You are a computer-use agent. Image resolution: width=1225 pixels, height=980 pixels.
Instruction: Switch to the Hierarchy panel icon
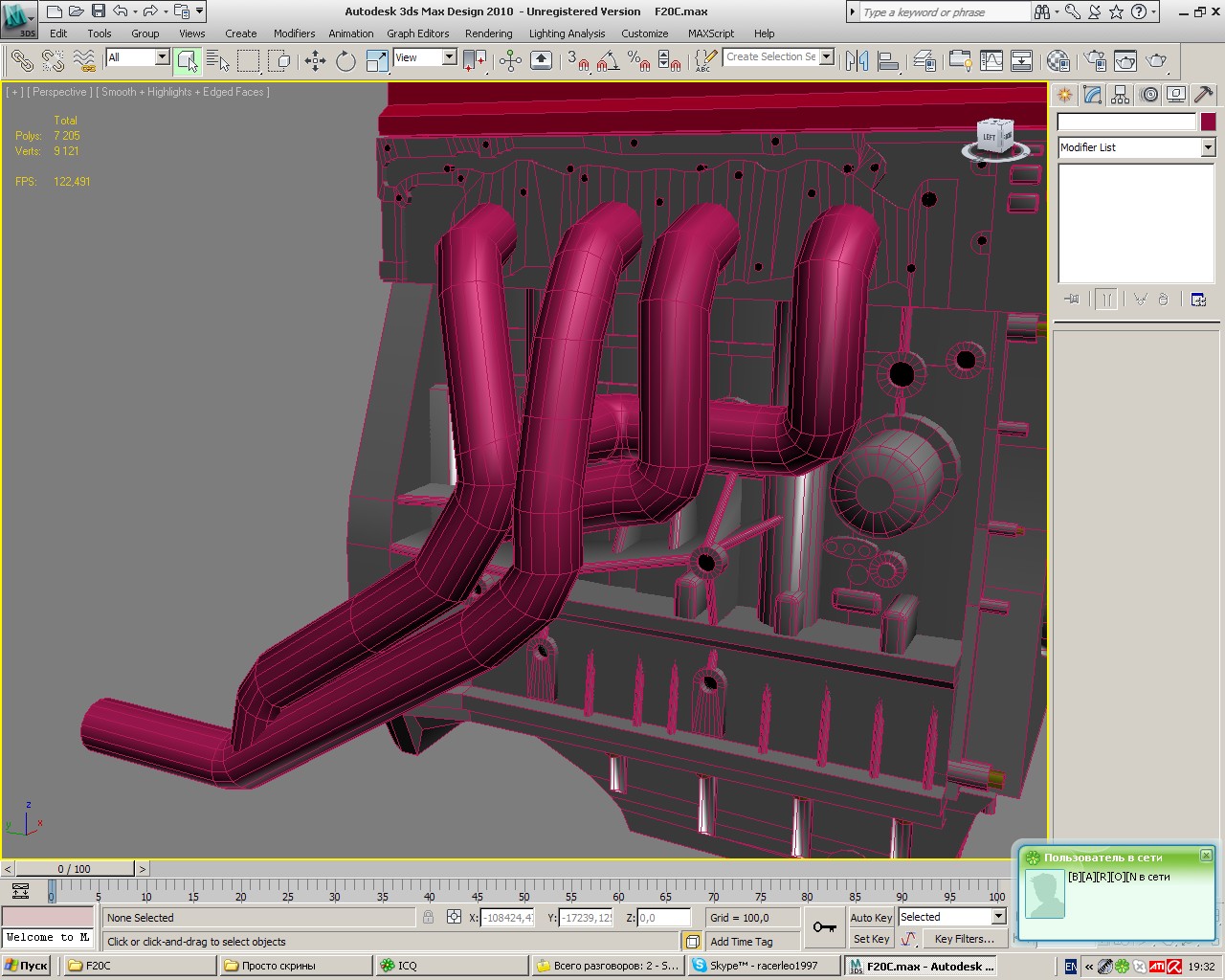pos(1121,95)
